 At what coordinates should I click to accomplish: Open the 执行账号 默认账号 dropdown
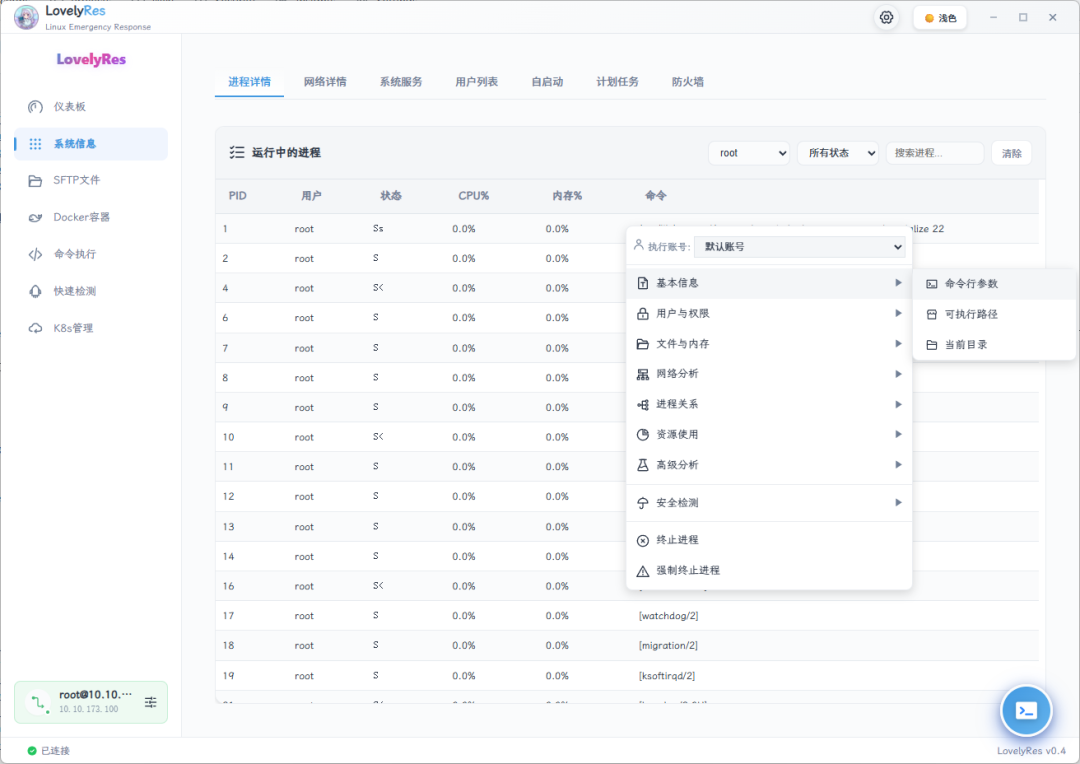pos(800,247)
